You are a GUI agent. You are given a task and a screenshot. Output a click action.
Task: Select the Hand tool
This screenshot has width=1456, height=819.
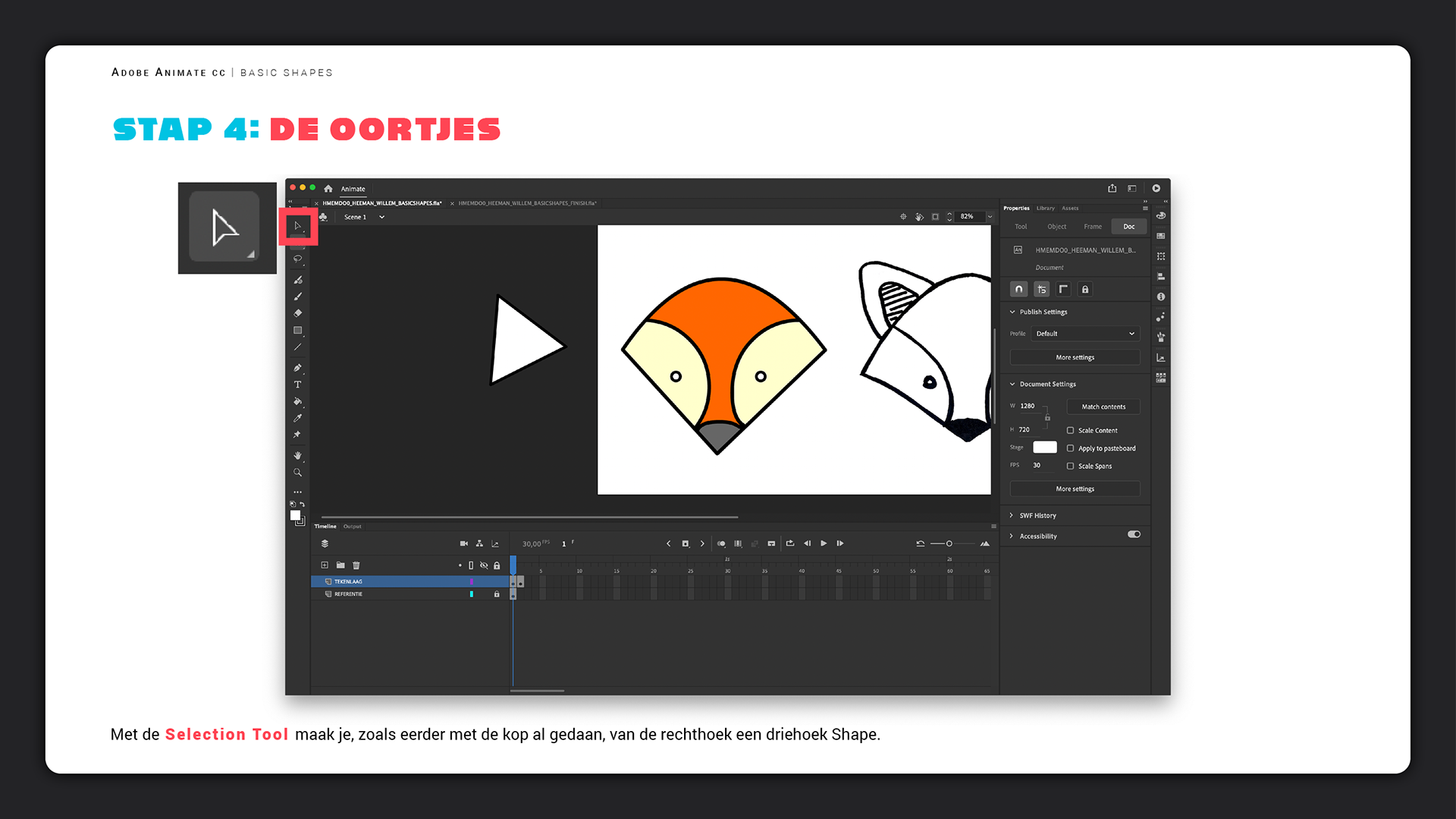(298, 456)
